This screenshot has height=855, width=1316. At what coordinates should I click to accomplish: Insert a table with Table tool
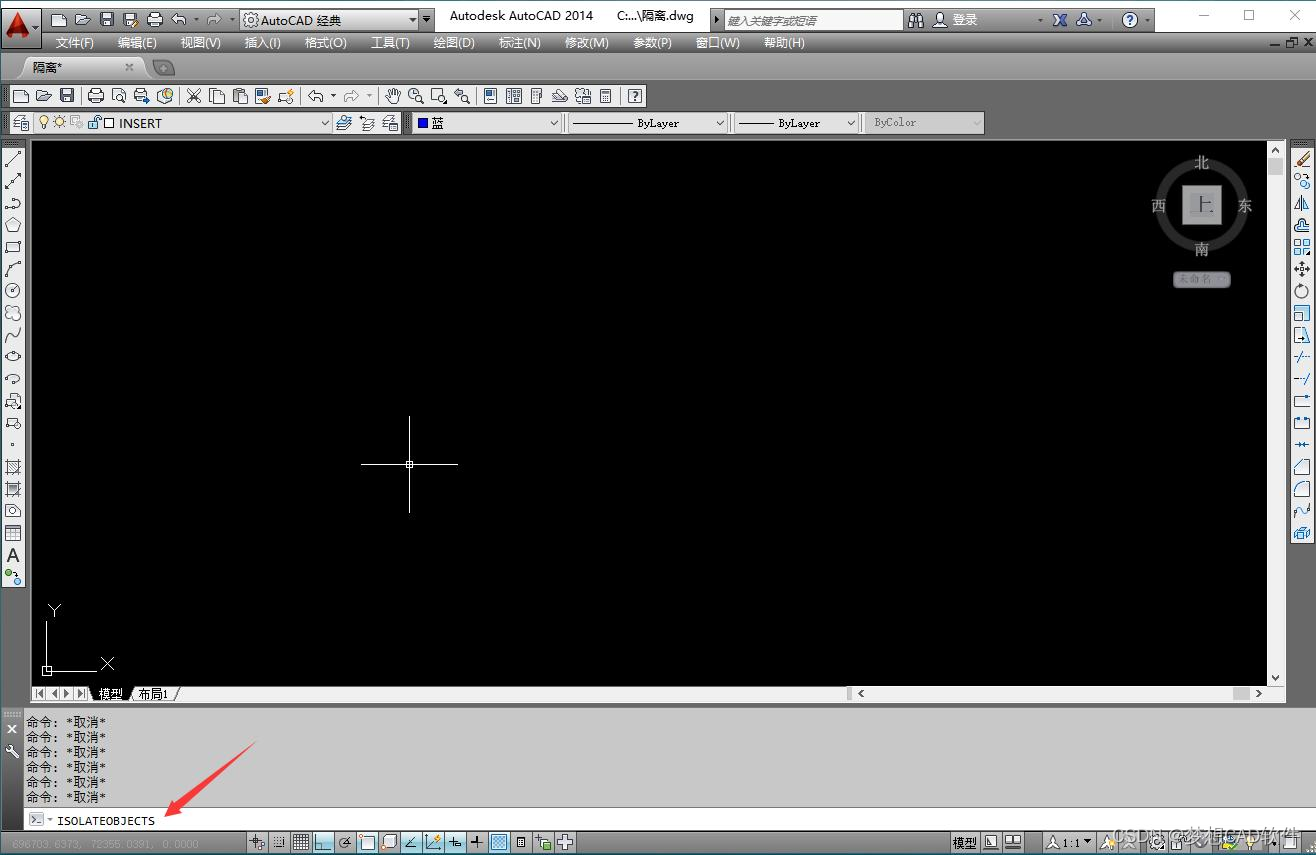pyautogui.click(x=13, y=533)
